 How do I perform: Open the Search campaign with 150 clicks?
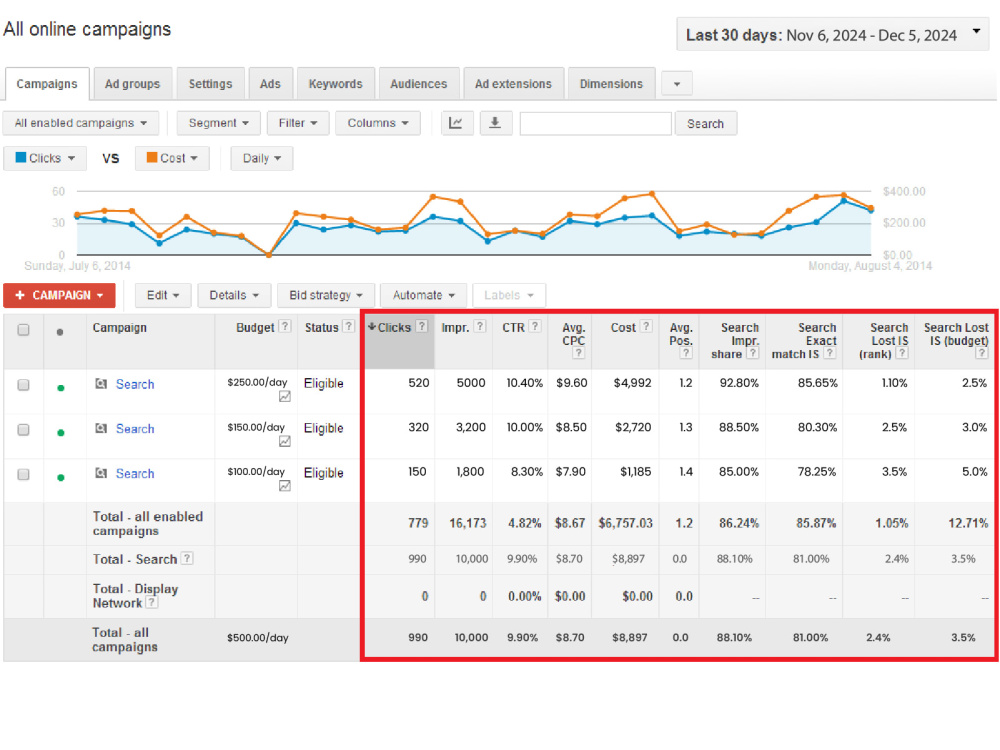[x=135, y=473]
